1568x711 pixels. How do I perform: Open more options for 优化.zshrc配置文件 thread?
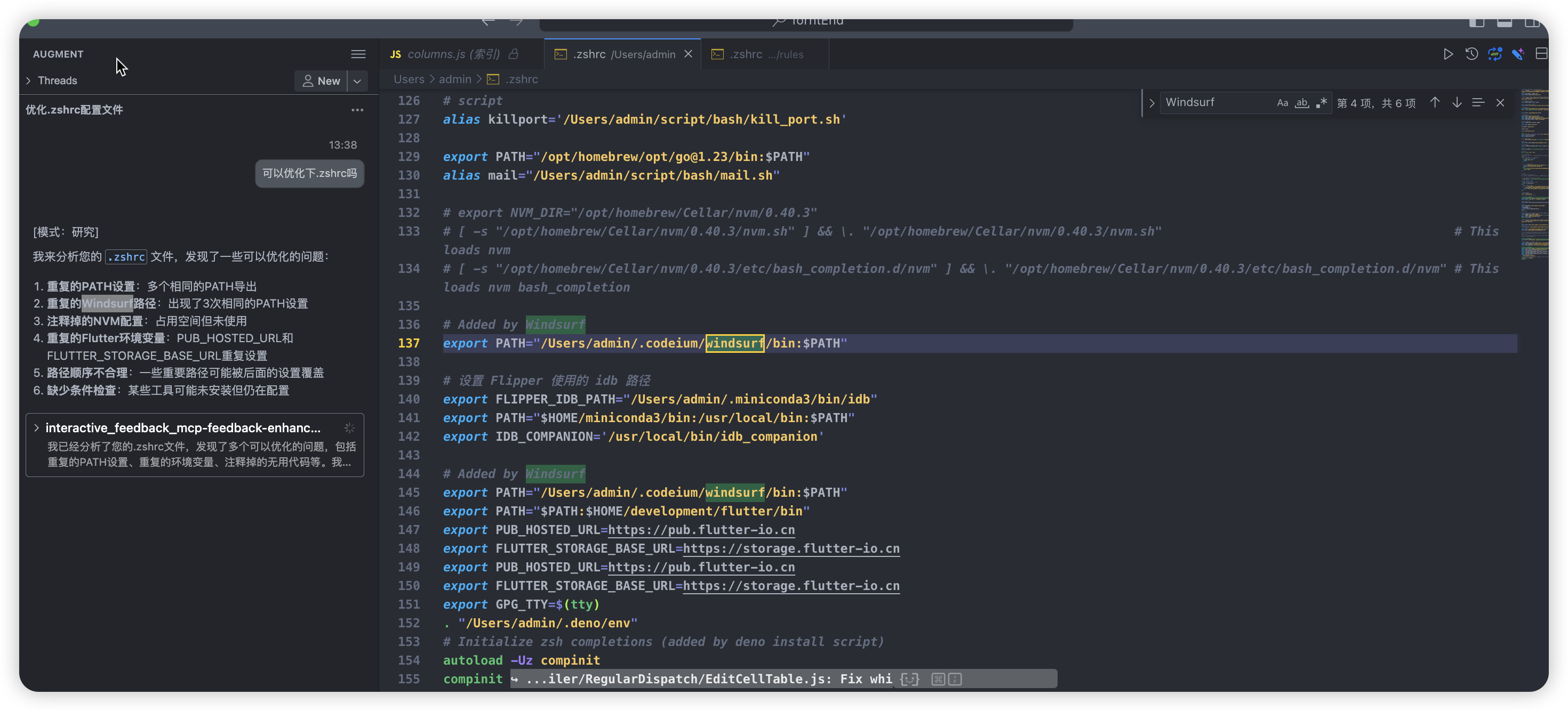(x=357, y=110)
